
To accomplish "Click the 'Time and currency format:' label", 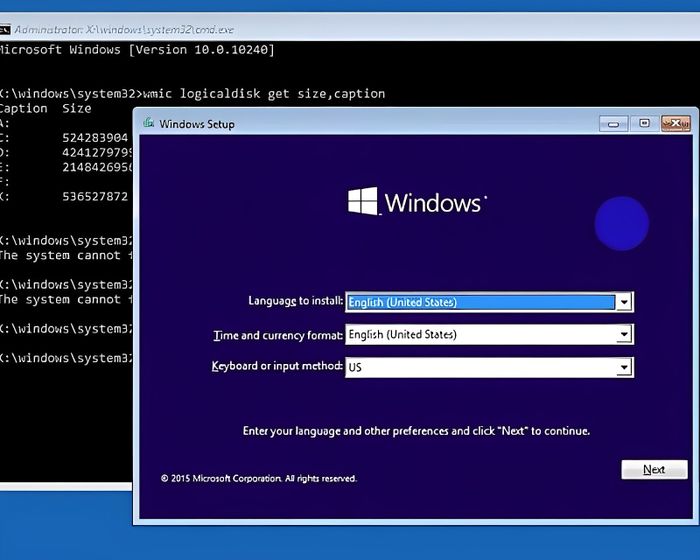I will (278, 335).
